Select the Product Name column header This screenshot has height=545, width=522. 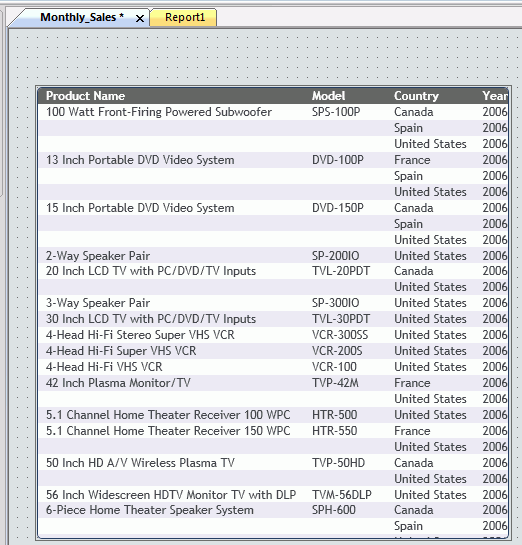tap(85, 96)
